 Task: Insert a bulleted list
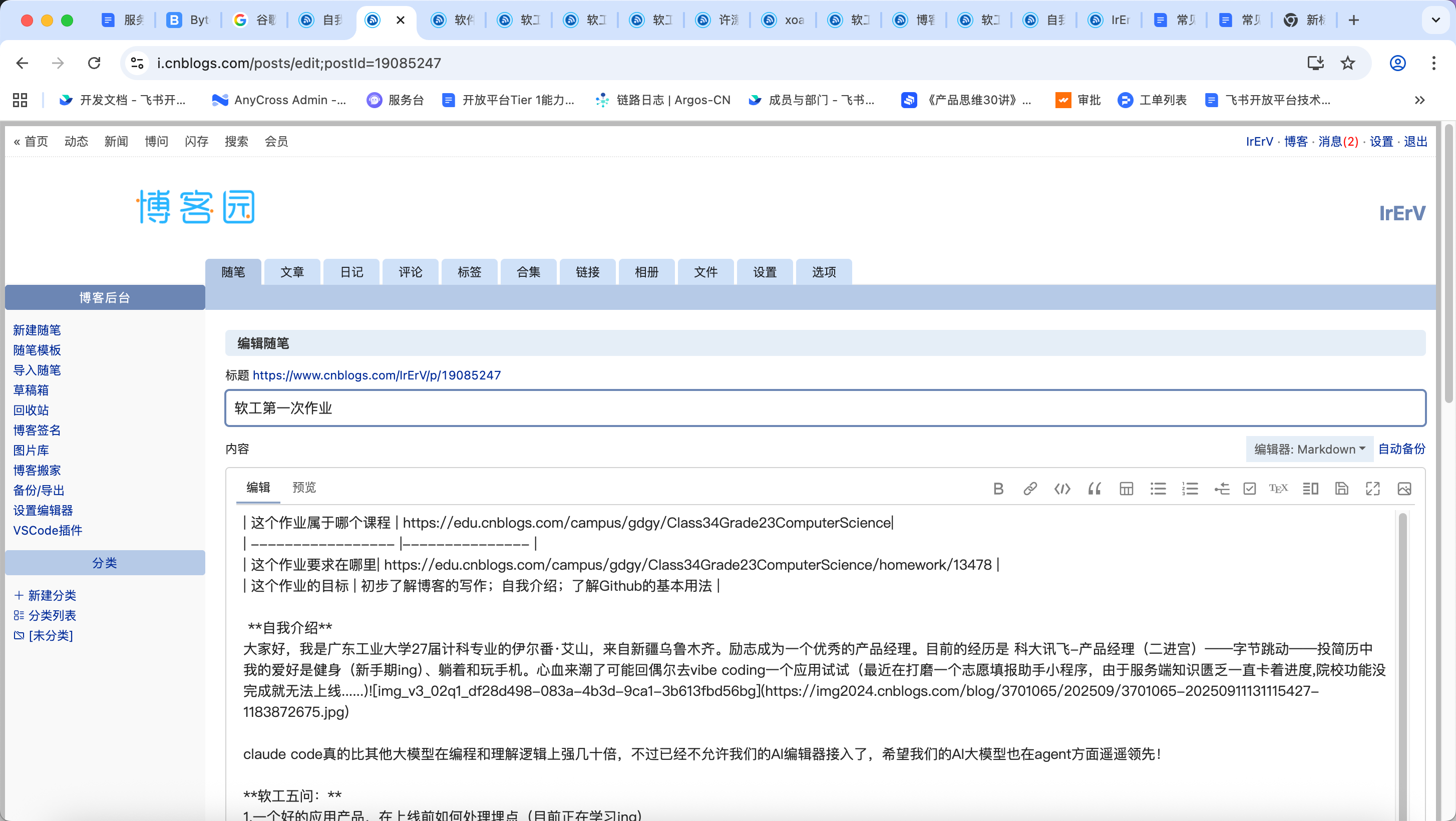[x=1158, y=489]
